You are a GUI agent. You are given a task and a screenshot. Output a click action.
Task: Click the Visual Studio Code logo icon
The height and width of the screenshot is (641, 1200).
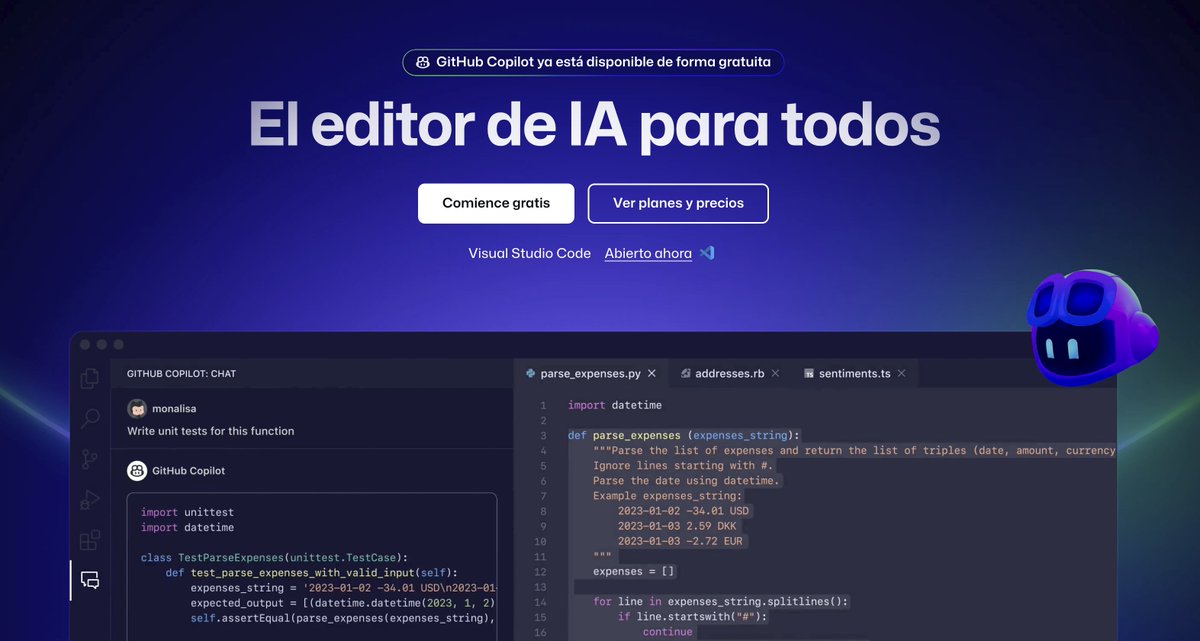pyautogui.click(x=707, y=253)
